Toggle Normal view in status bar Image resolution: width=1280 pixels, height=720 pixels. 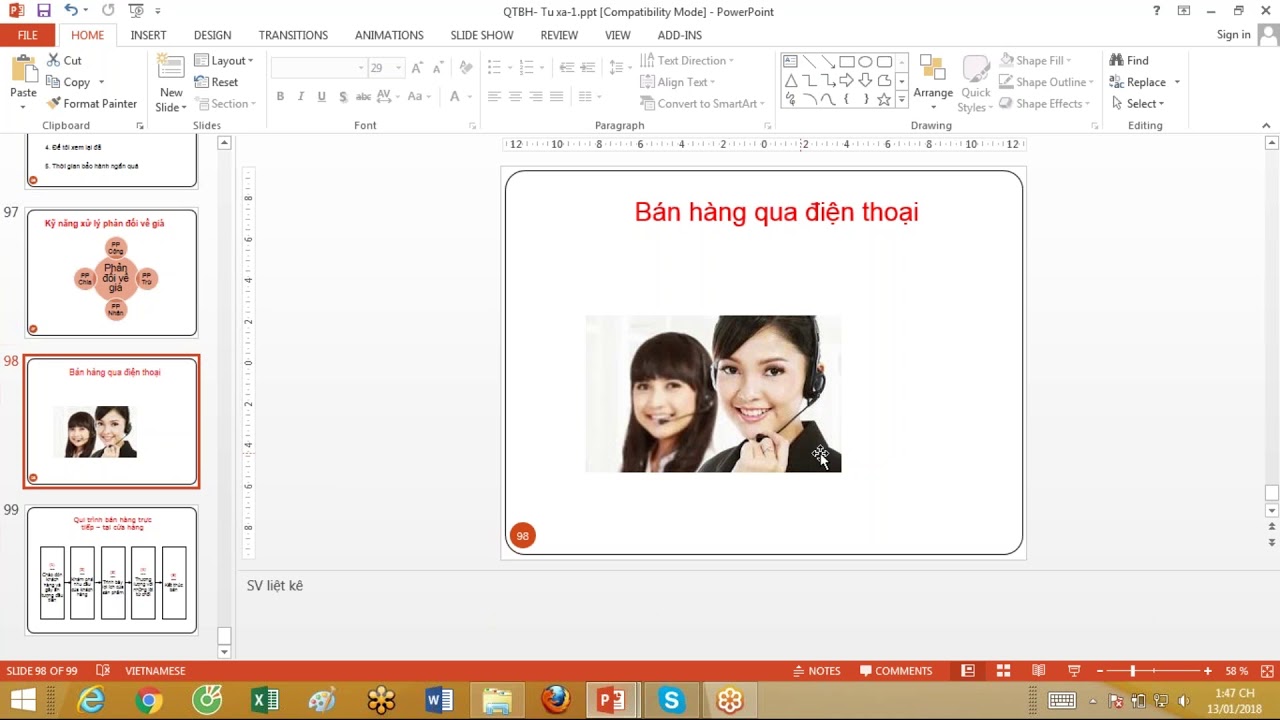click(968, 671)
